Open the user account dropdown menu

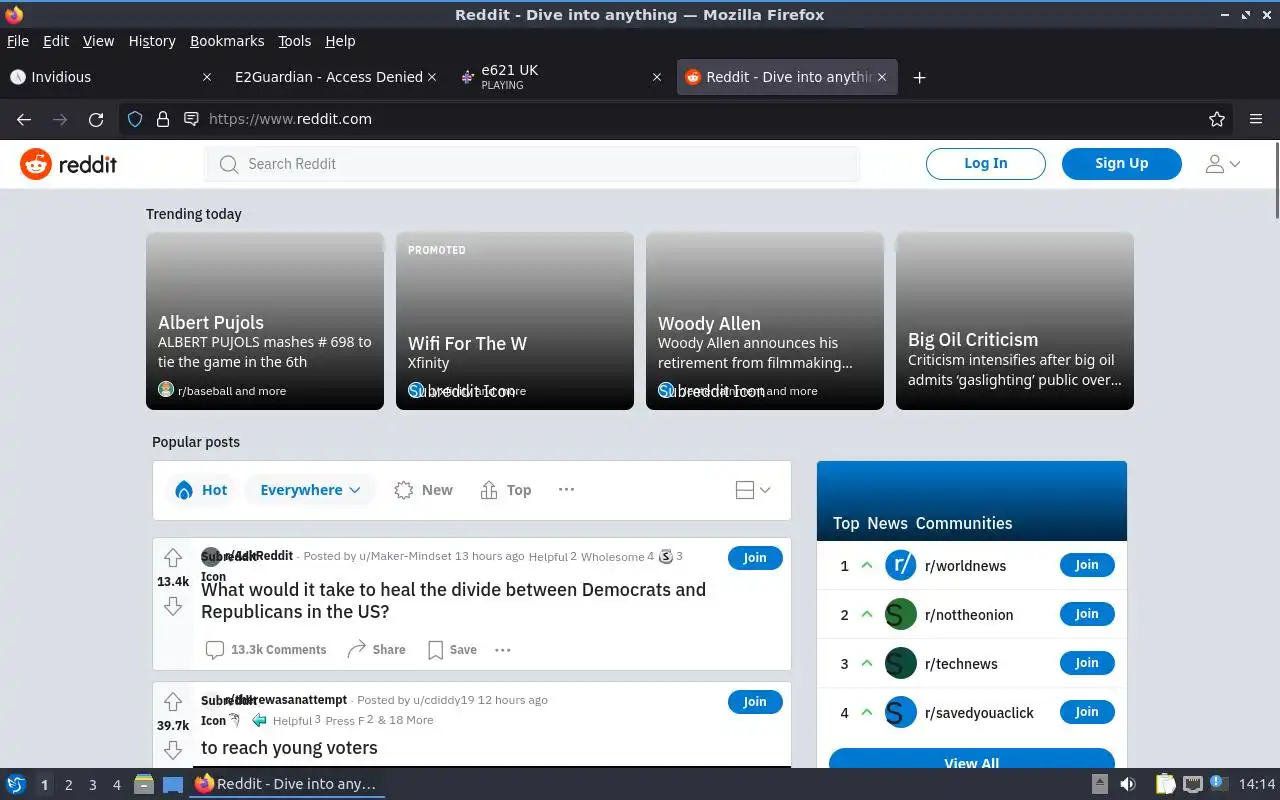pyautogui.click(x=1223, y=164)
